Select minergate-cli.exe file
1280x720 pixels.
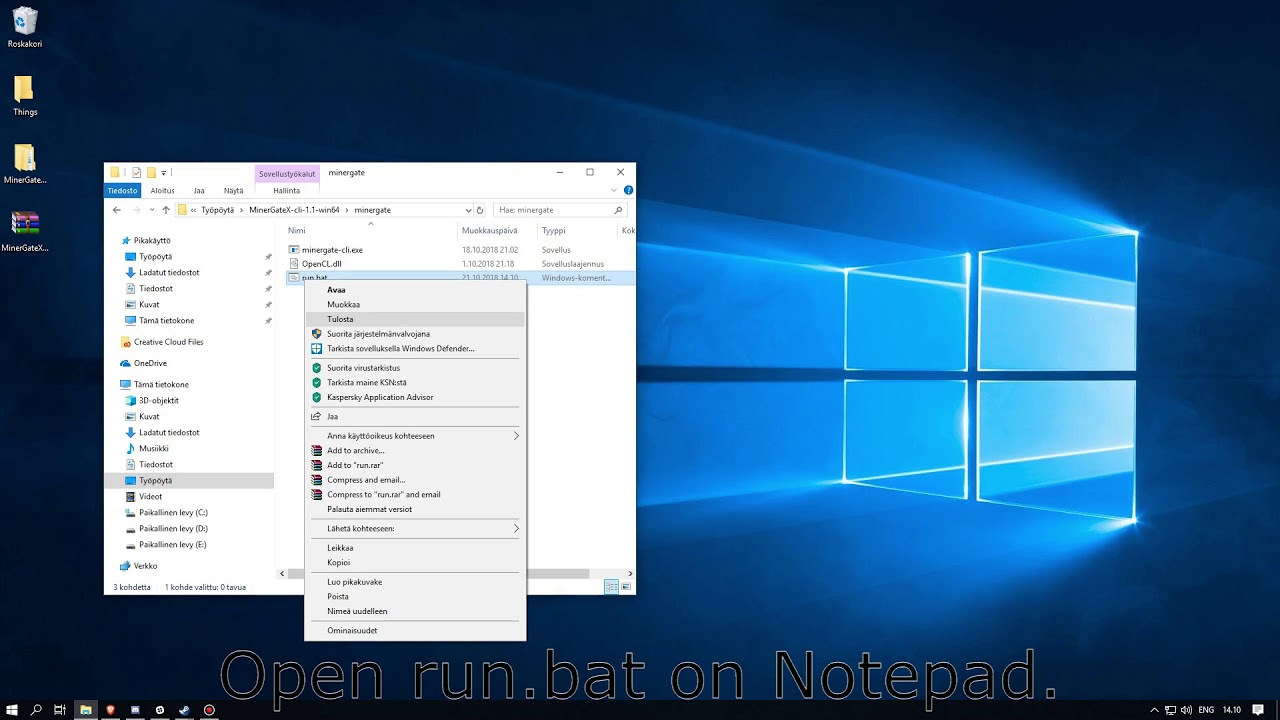331,250
